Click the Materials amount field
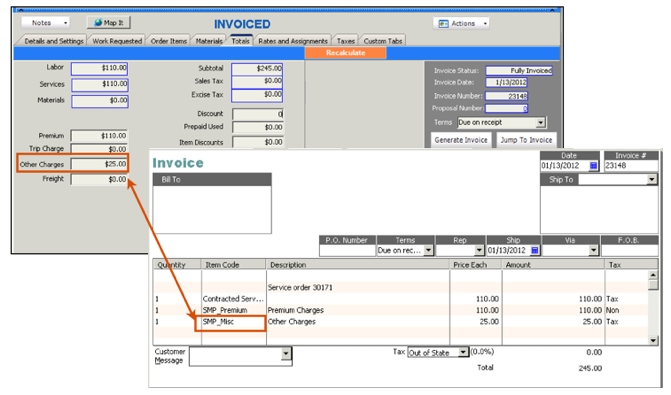This screenshot has height=395, width=671. [100, 101]
